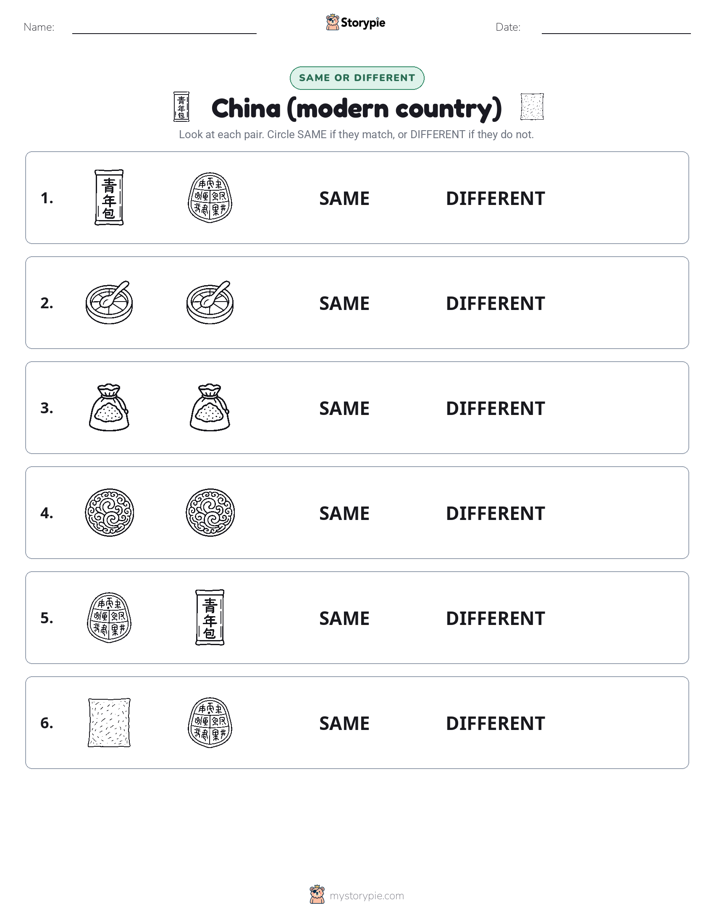Image resolution: width=714 pixels, height=924 pixels.
Task: Click the first bowl with spoon in row 2
Action: (x=109, y=302)
